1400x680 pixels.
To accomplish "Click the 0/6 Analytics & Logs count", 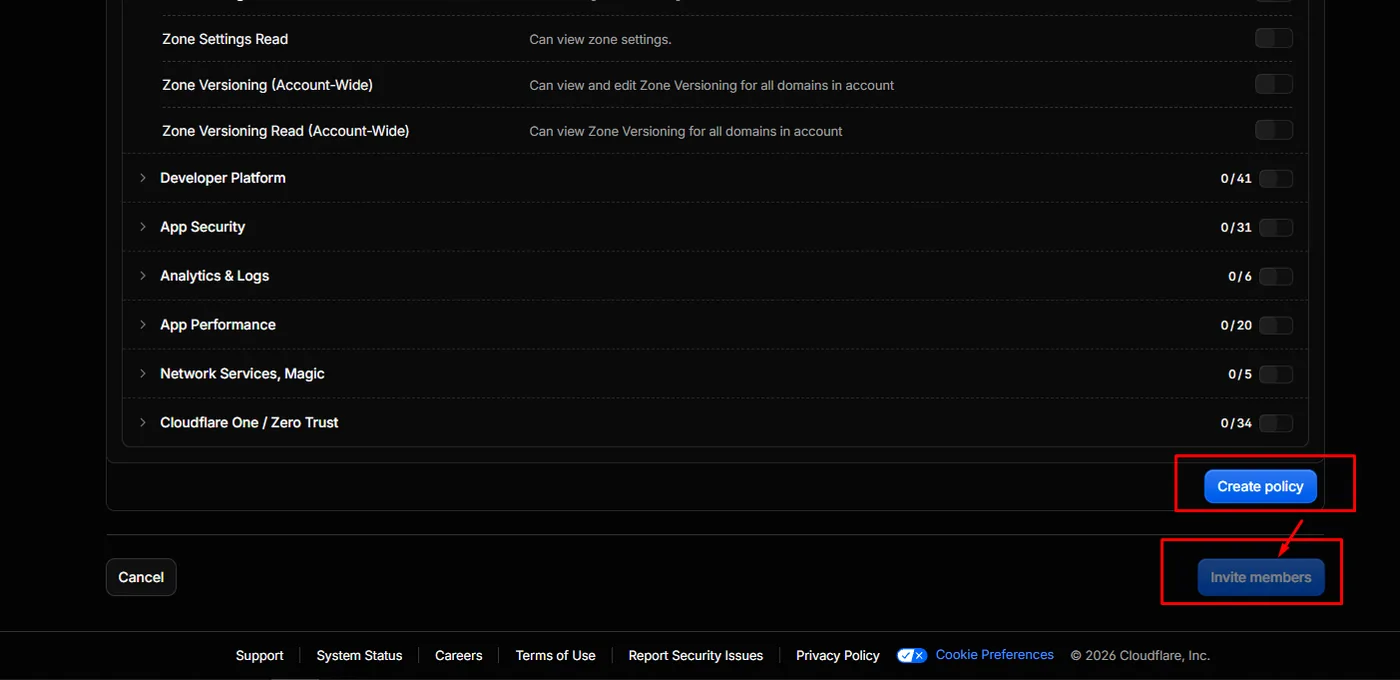I will (1240, 277).
